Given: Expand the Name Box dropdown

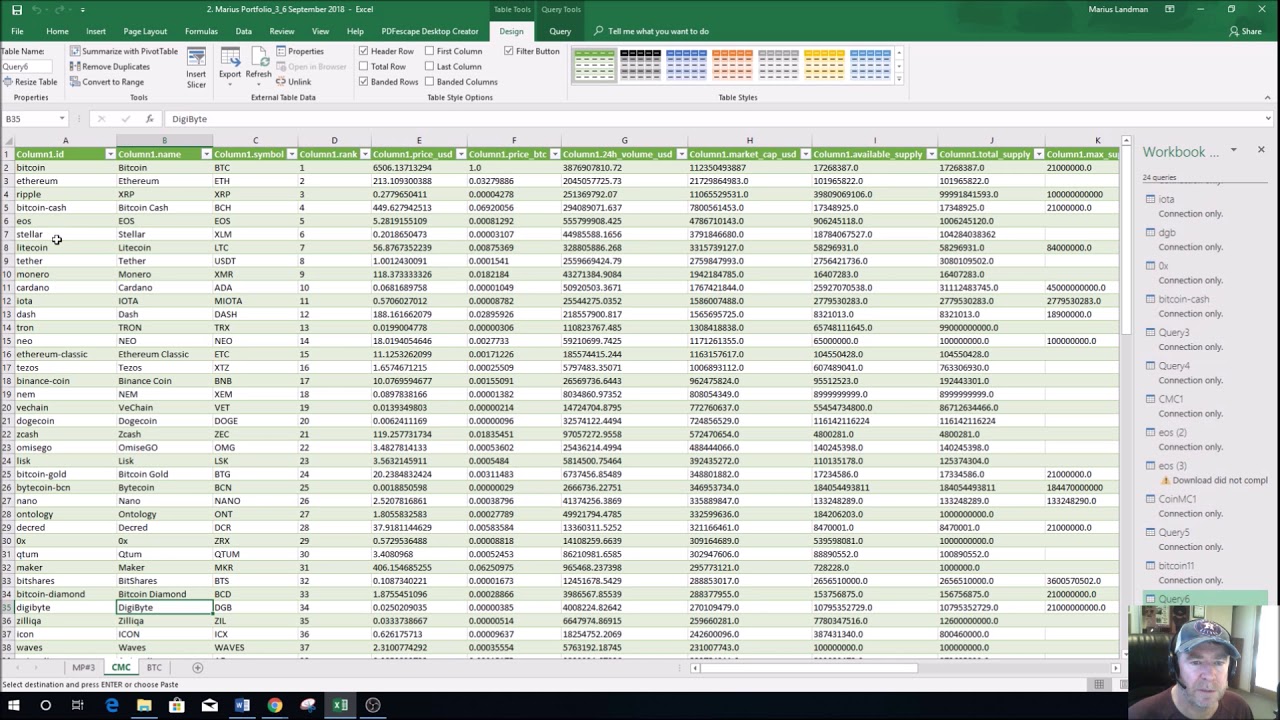Looking at the screenshot, I should 62,119.
